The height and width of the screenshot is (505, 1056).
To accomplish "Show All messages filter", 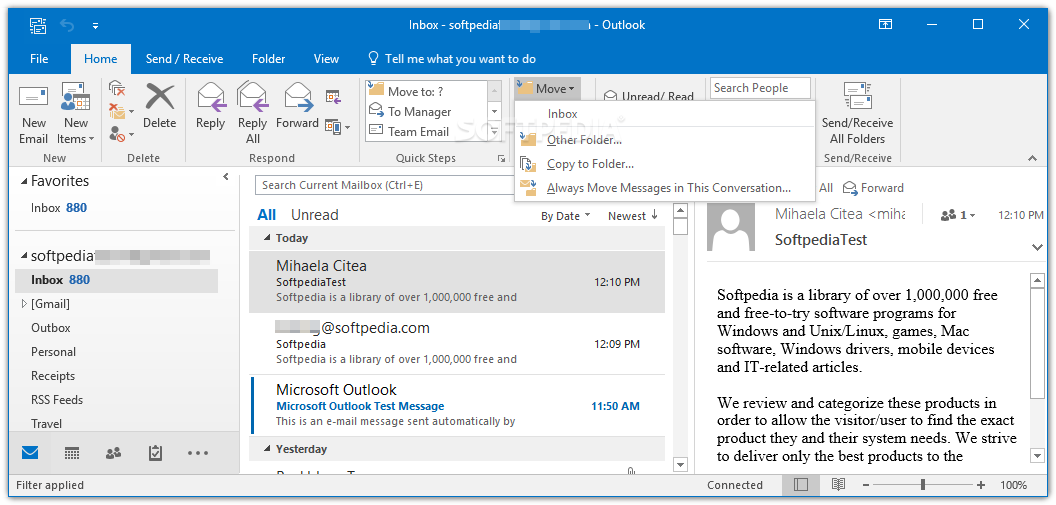I will pos(267,215).
